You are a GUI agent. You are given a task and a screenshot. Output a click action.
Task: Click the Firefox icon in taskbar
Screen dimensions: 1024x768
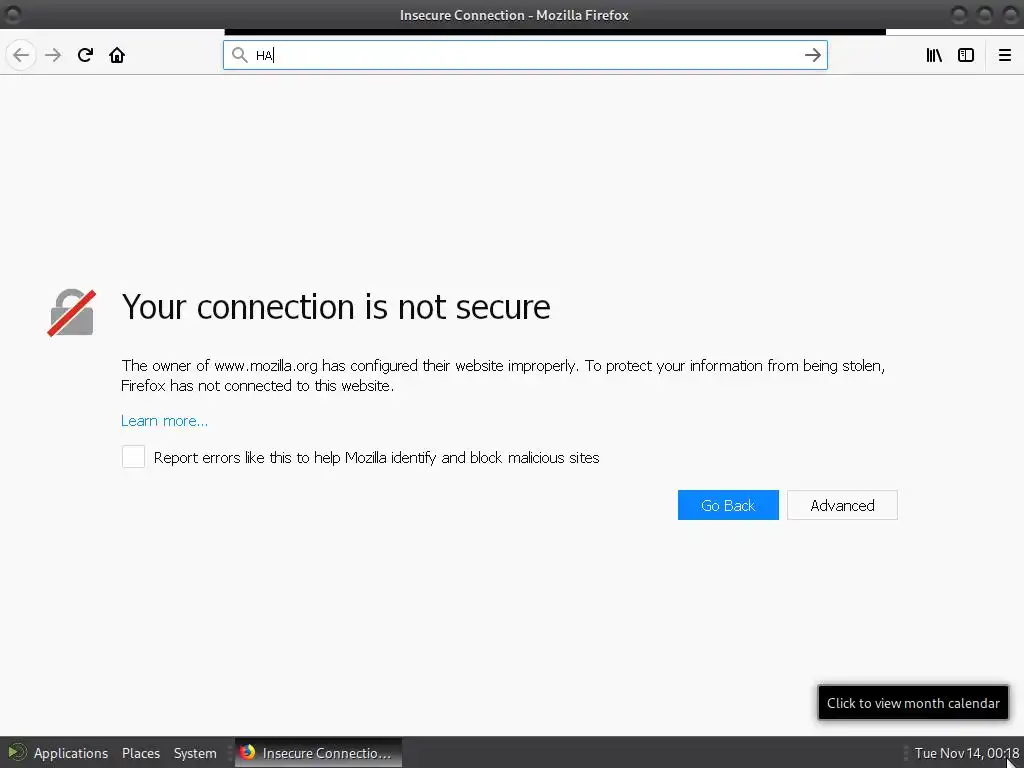(x=248, y=752)
